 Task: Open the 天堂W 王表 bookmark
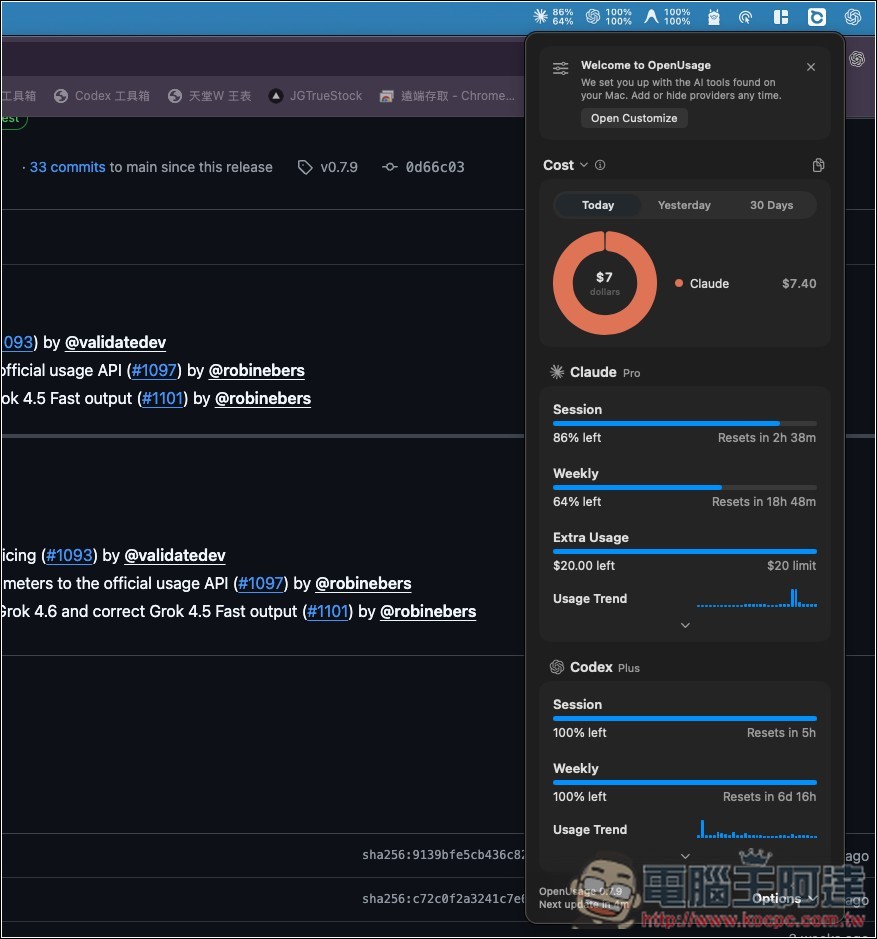click(x=209, y=96)
